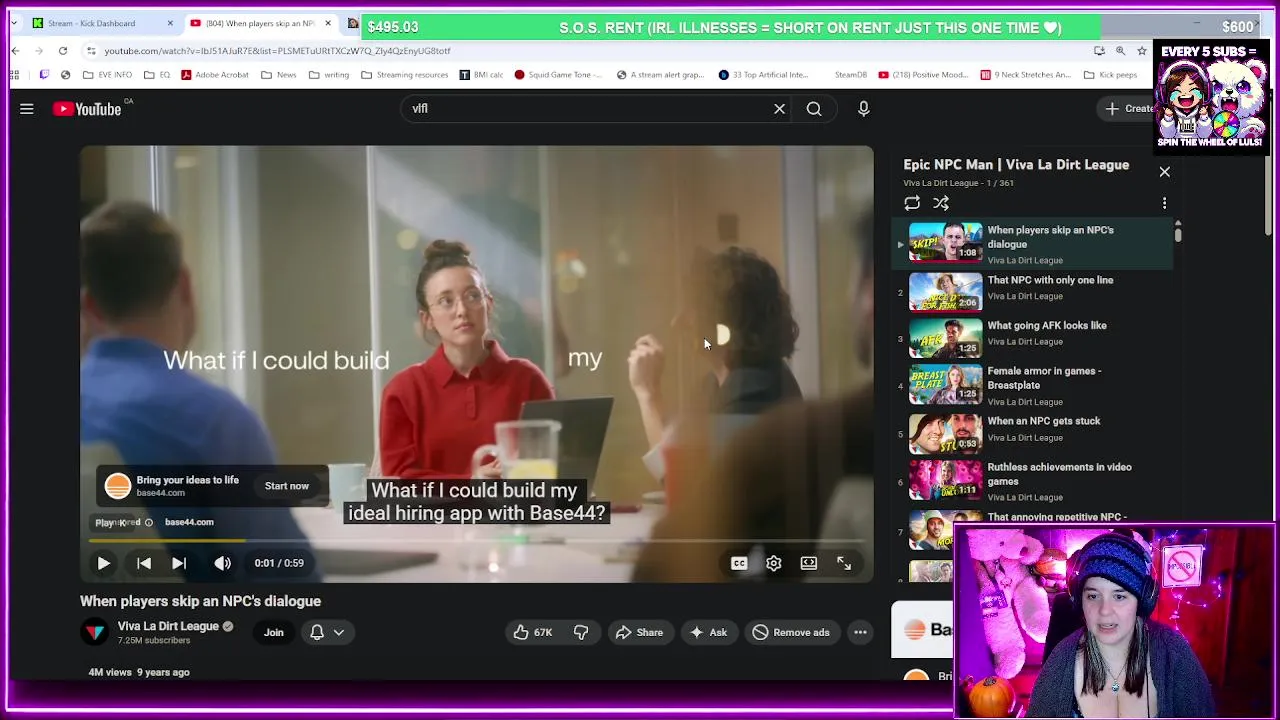Open BMI calc bookmark
This screenshot has height=720, width=1280.
481,75
